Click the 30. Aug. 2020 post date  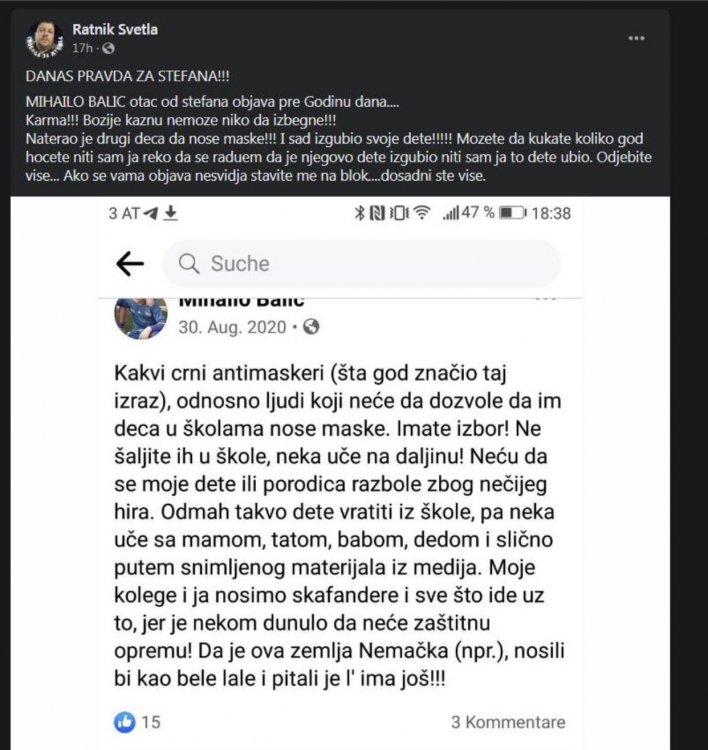232,328
